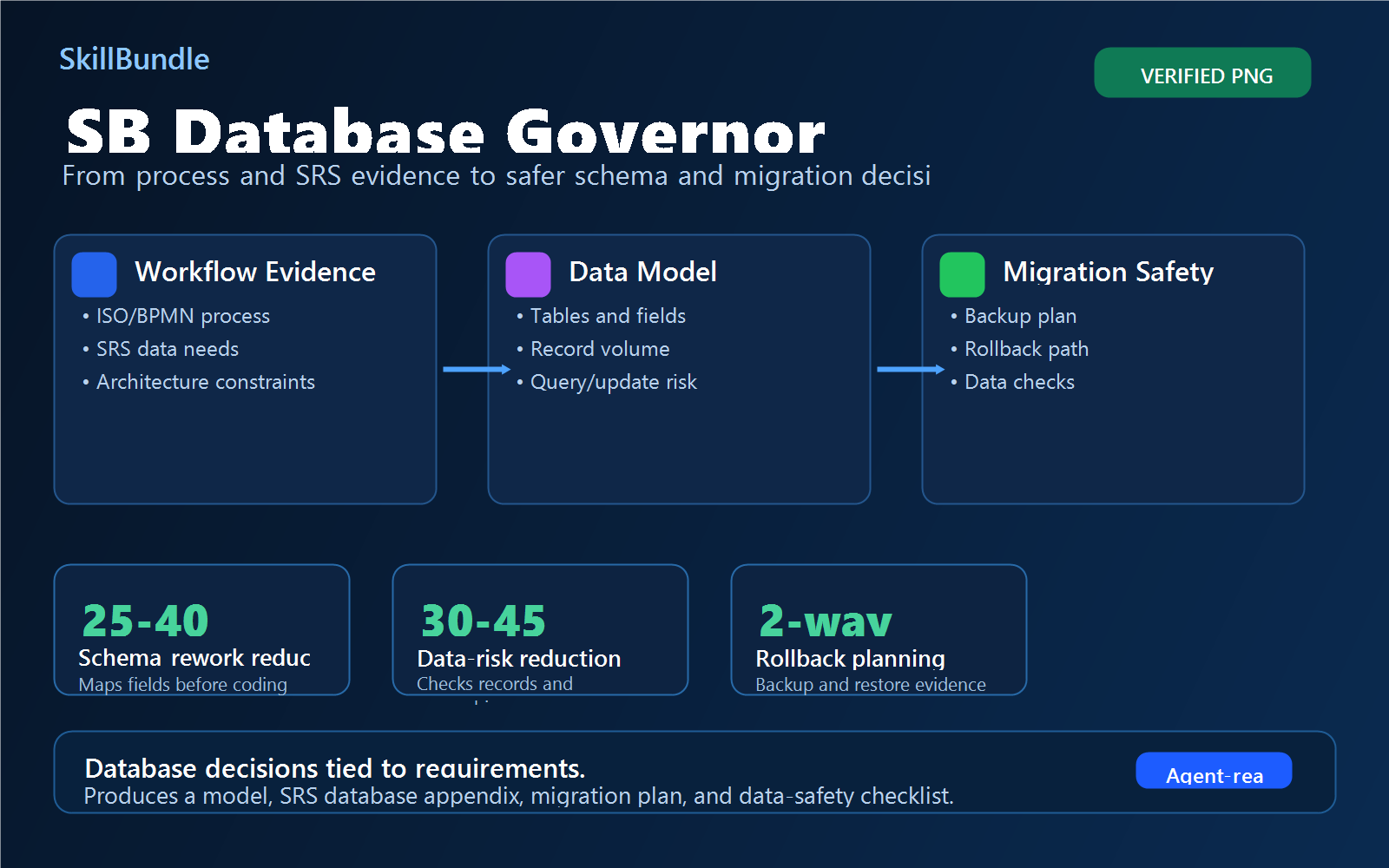
Task: Click the Data Model heading
Action: coord(642,272)
